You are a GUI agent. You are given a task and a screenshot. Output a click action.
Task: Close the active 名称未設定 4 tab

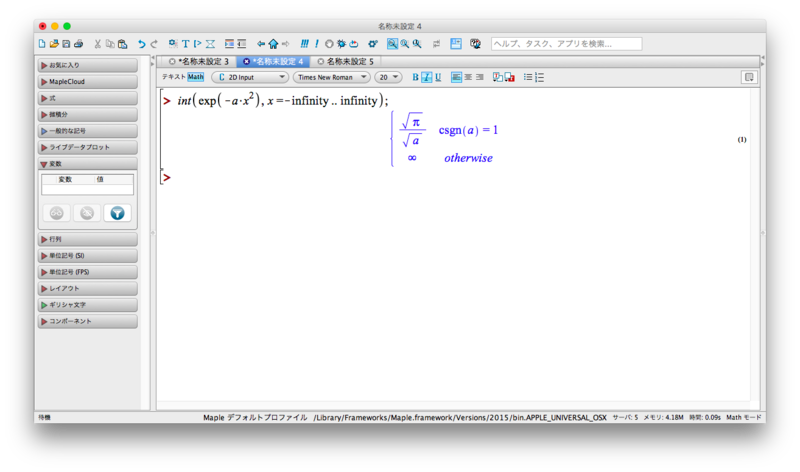coord(246,61)
